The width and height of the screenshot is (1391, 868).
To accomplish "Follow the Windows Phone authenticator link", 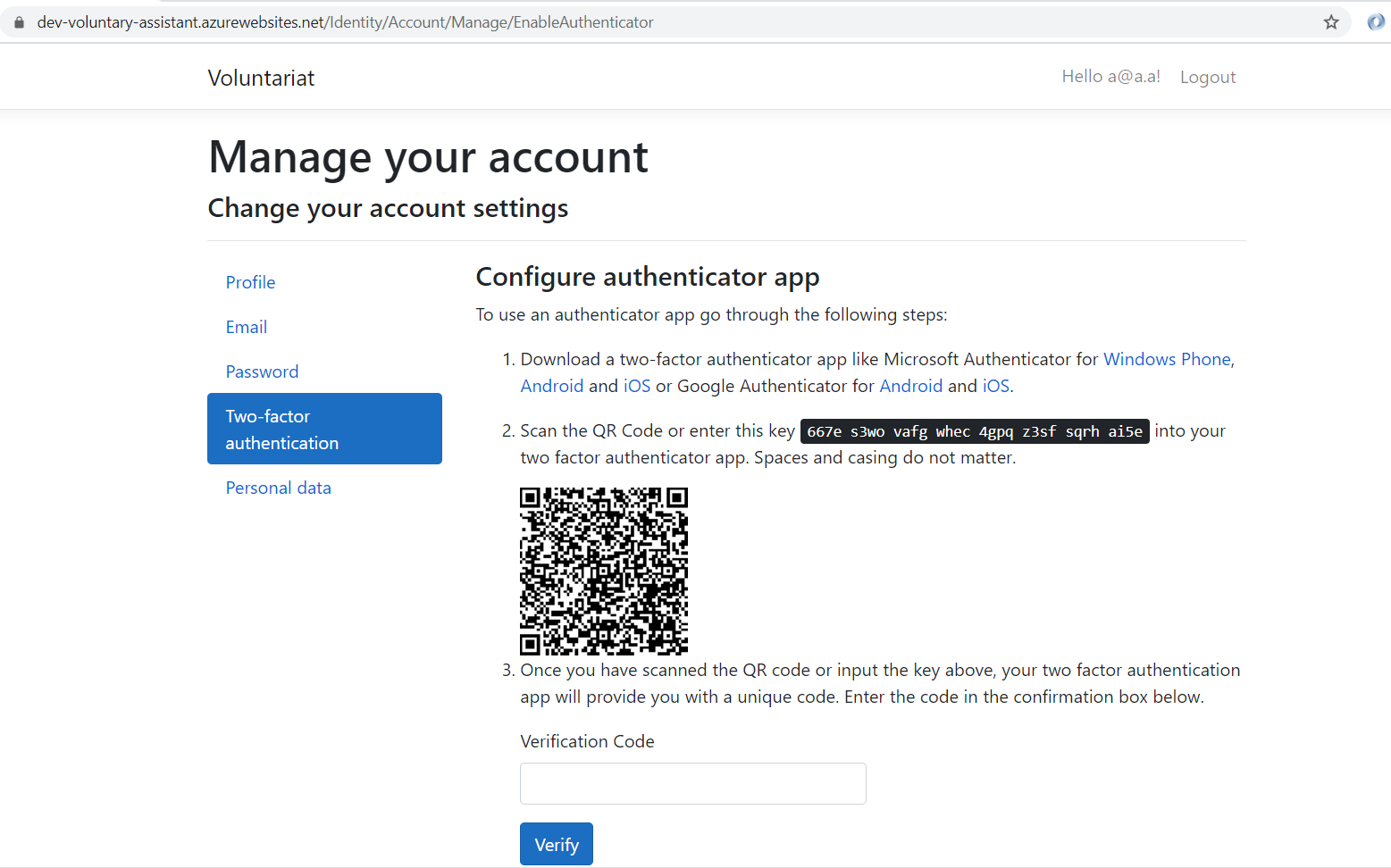I will click(x=1167, y=359).
